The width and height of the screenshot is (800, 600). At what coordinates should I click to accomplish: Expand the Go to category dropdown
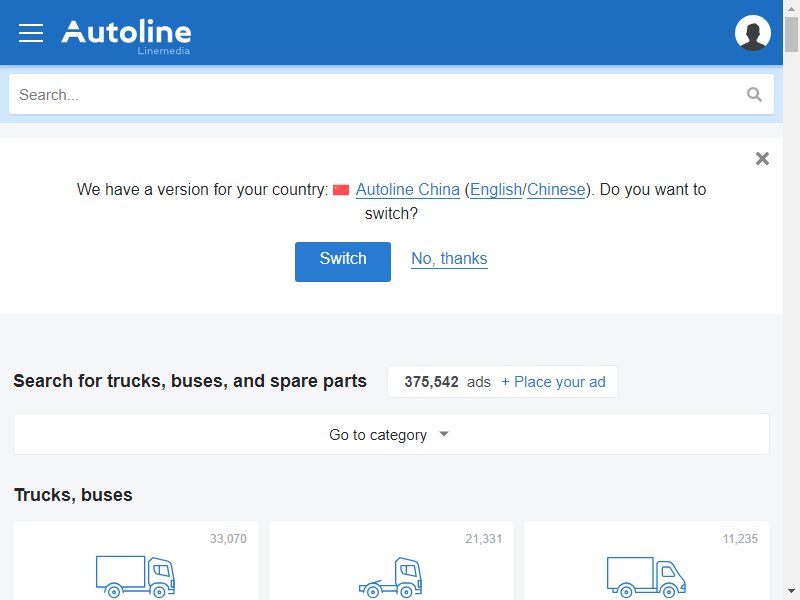391,434
